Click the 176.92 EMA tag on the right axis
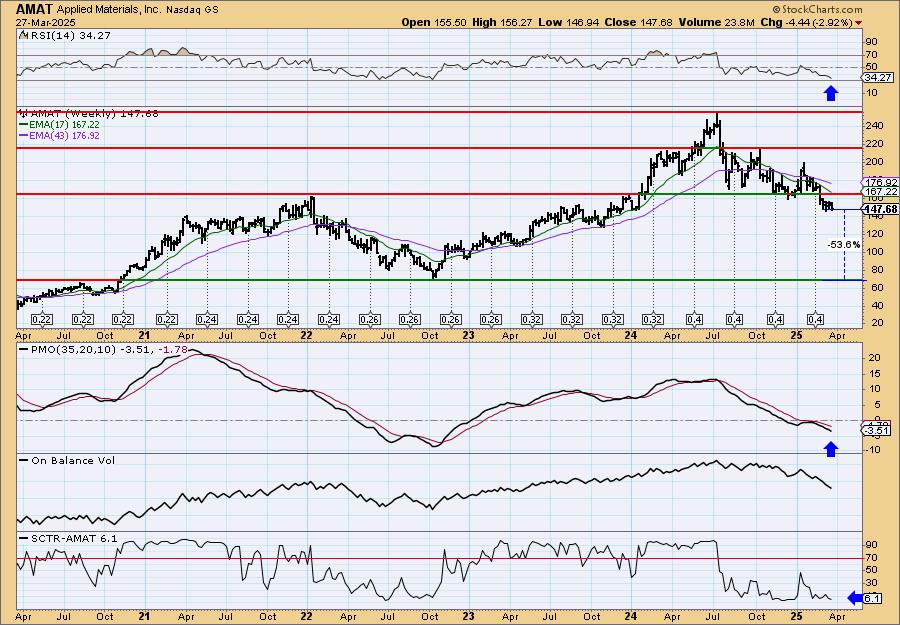Image resolution: width=900 pixels, height=625 pixels. coord(882,182)
